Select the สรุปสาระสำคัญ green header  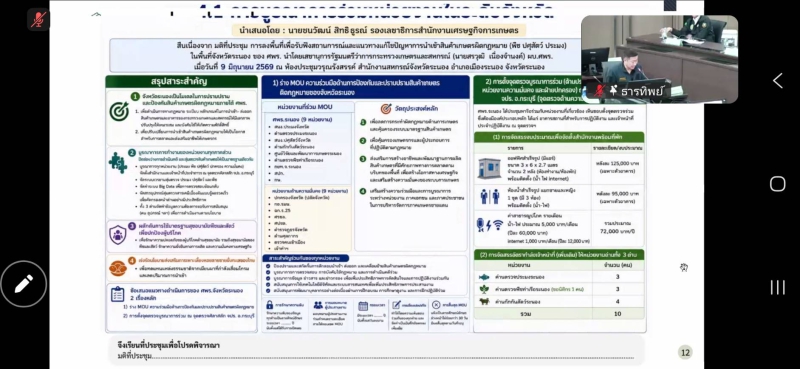[x=182, y=81]
